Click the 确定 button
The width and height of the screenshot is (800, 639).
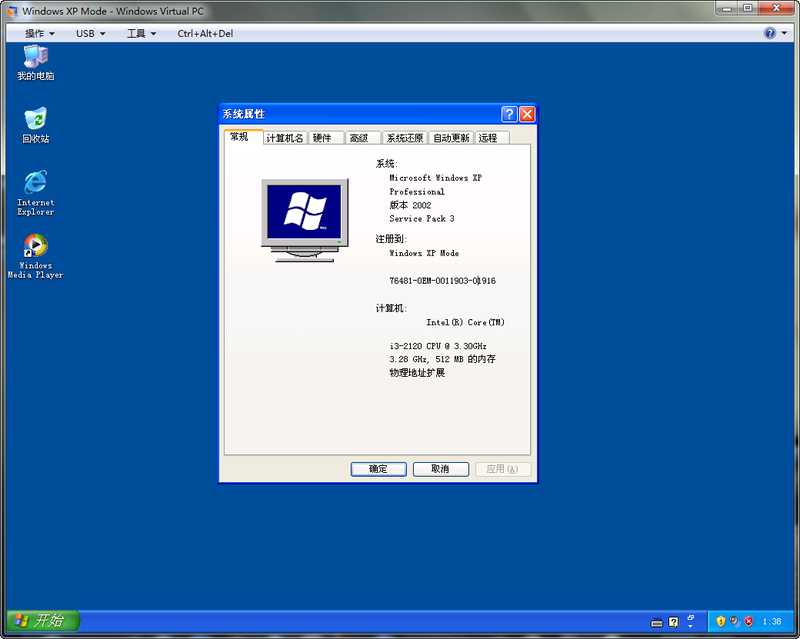click(378, 469)
